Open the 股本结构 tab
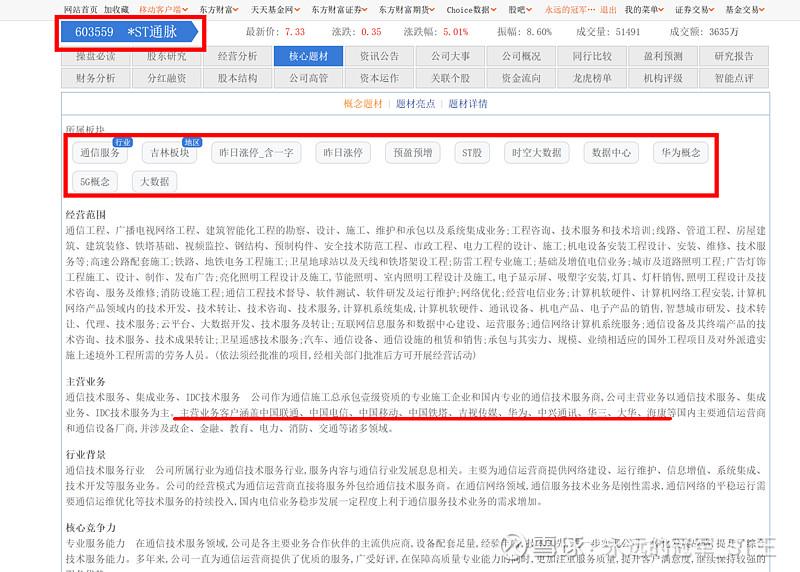The image size is (800, 572). pos(237,78)
